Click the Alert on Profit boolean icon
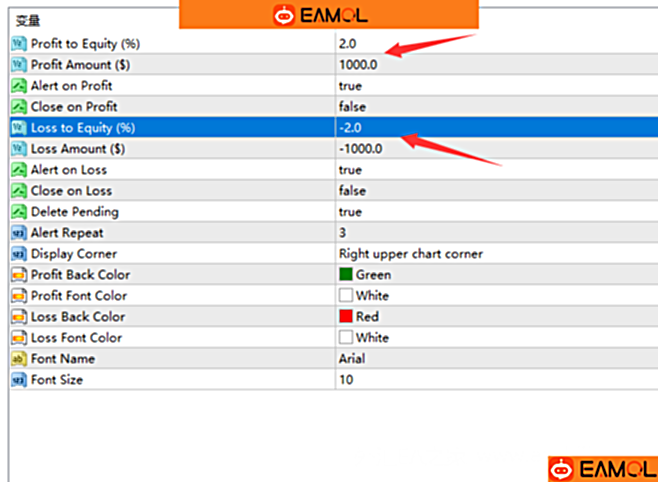The height and width of the screenshot is (482, 658). click(x=18, y=86)
